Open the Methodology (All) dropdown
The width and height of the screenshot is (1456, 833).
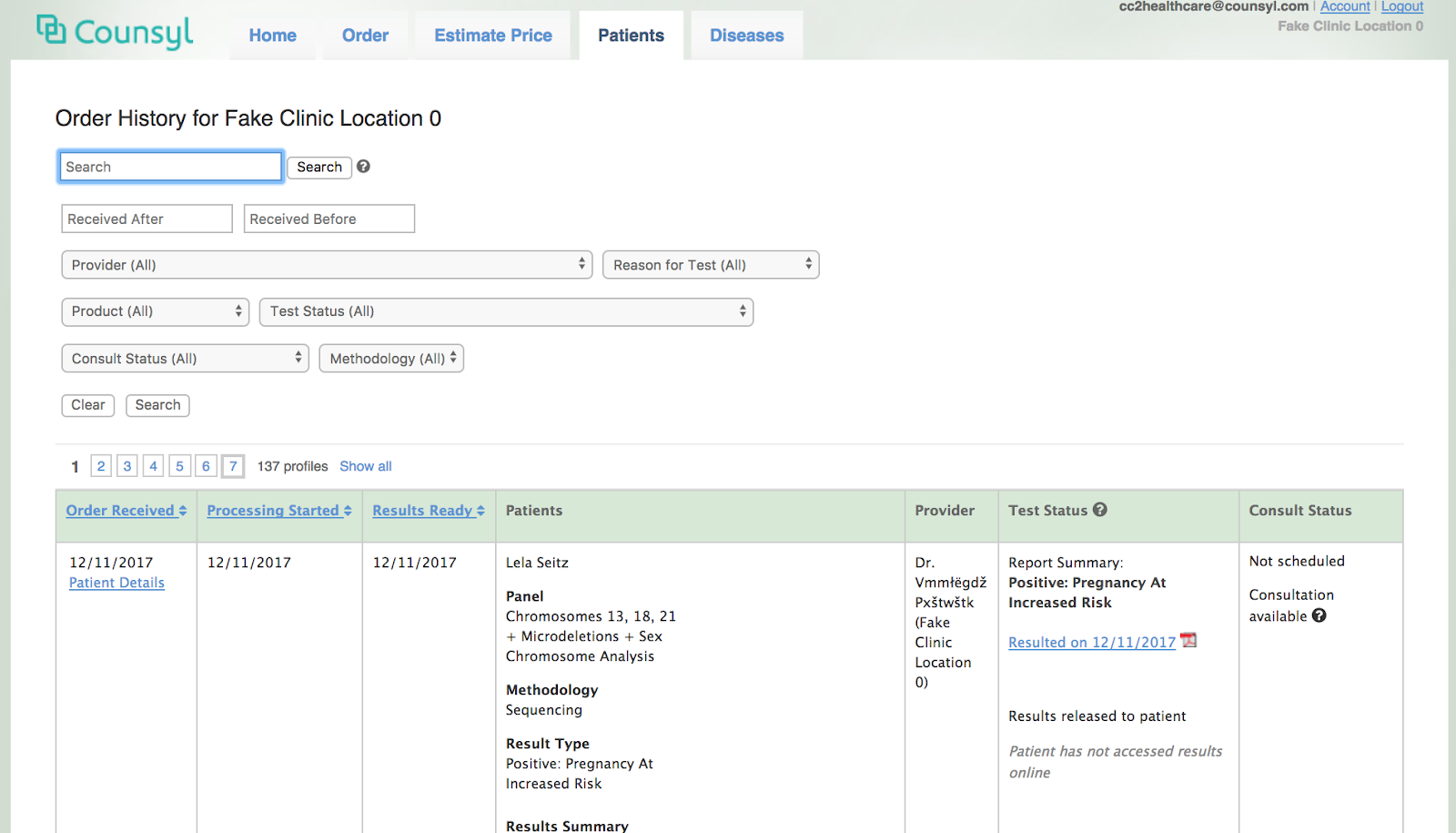390,358
